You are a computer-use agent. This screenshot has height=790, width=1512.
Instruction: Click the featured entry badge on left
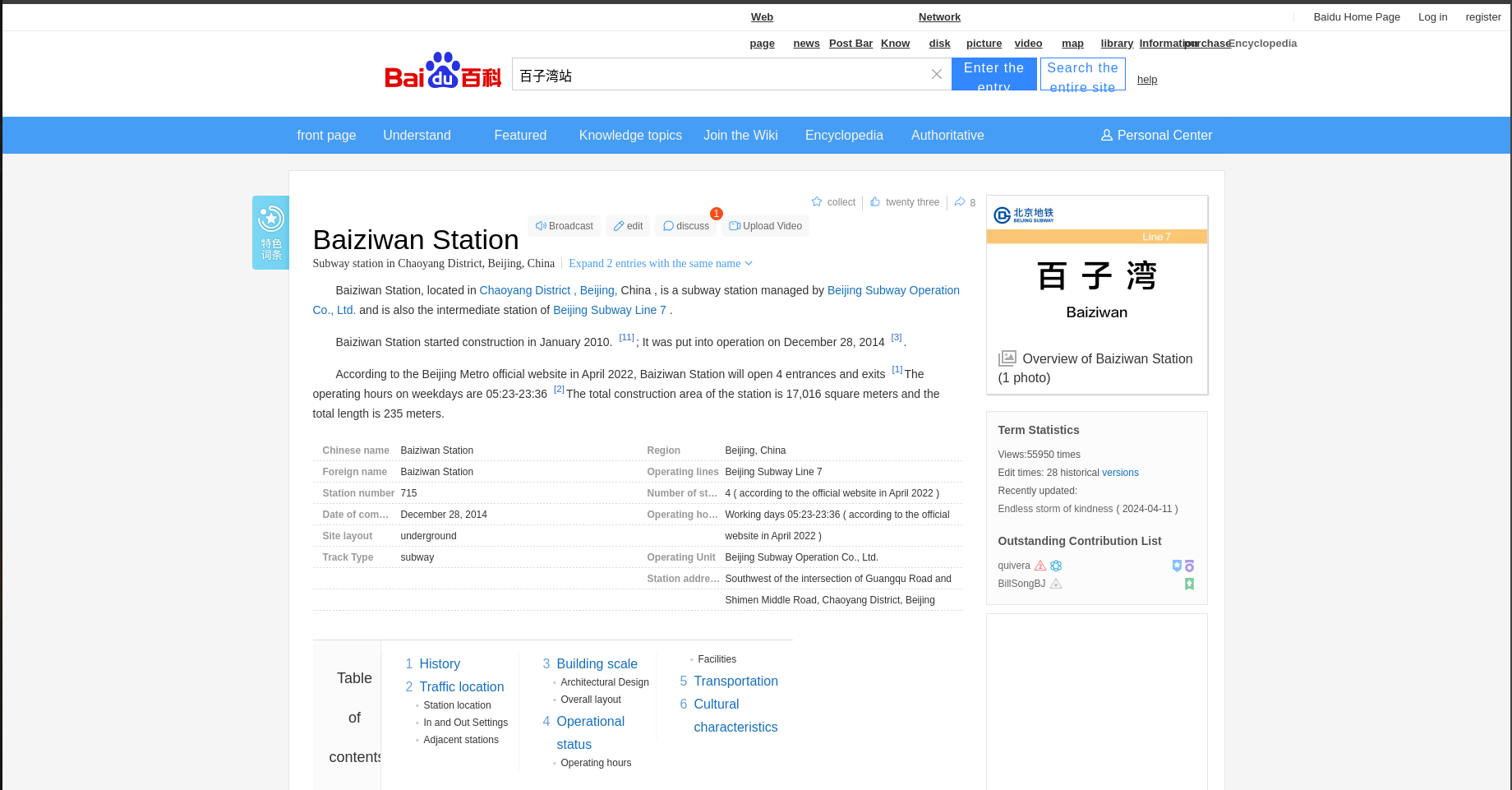[270, 233]
